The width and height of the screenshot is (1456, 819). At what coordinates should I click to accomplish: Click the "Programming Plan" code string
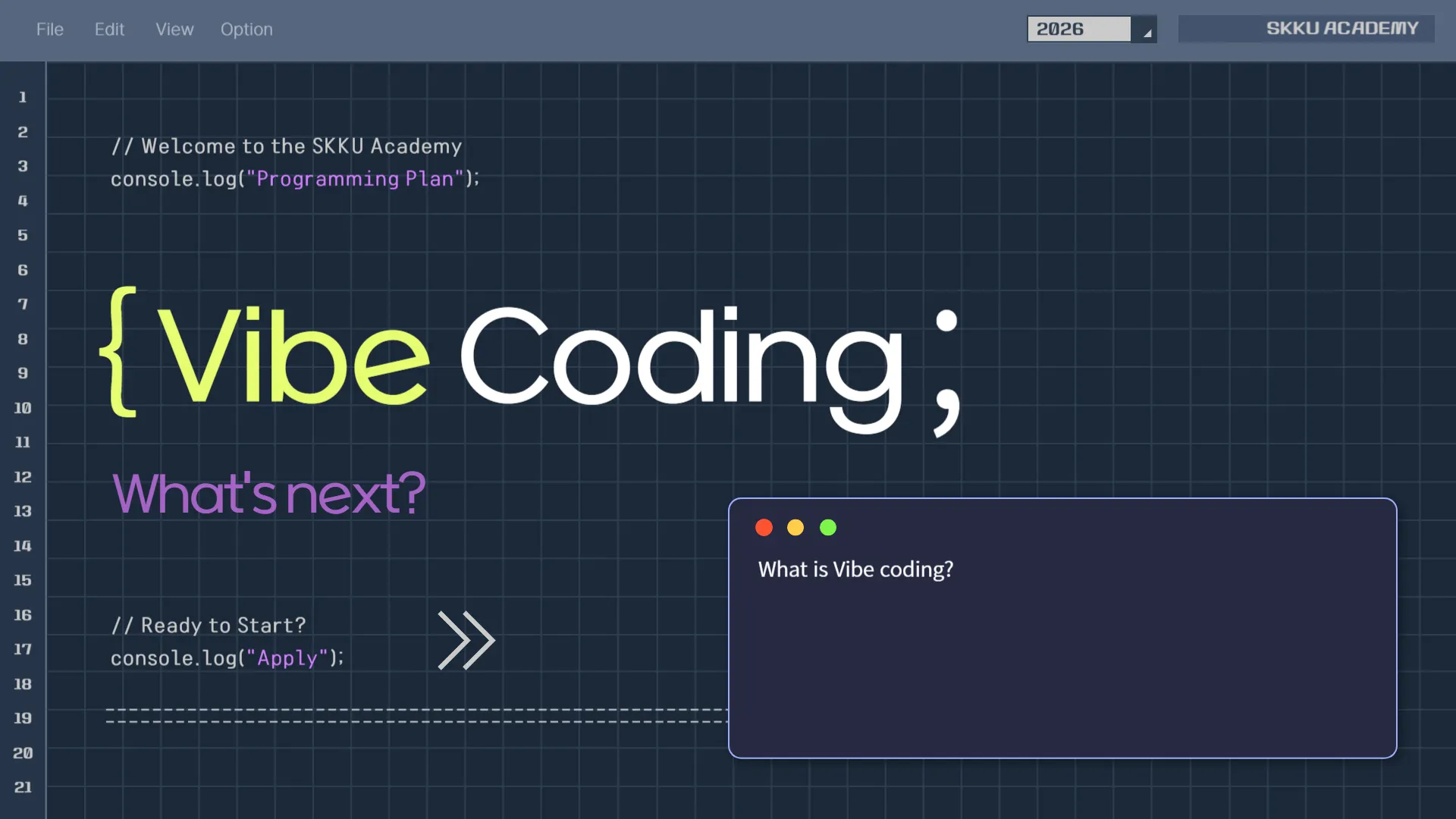354,179
